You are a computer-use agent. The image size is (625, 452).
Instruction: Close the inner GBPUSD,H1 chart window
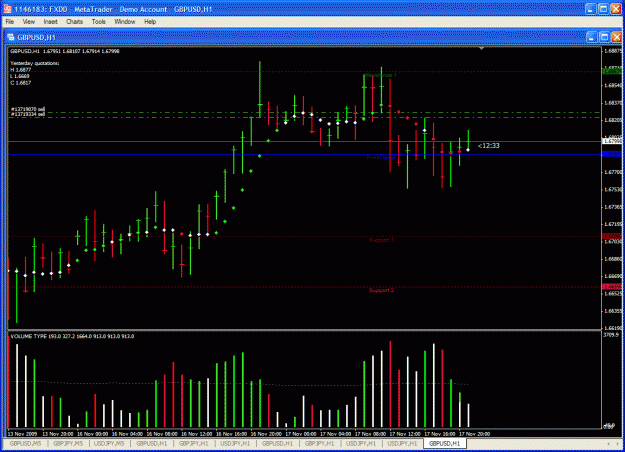click(617, 37)
